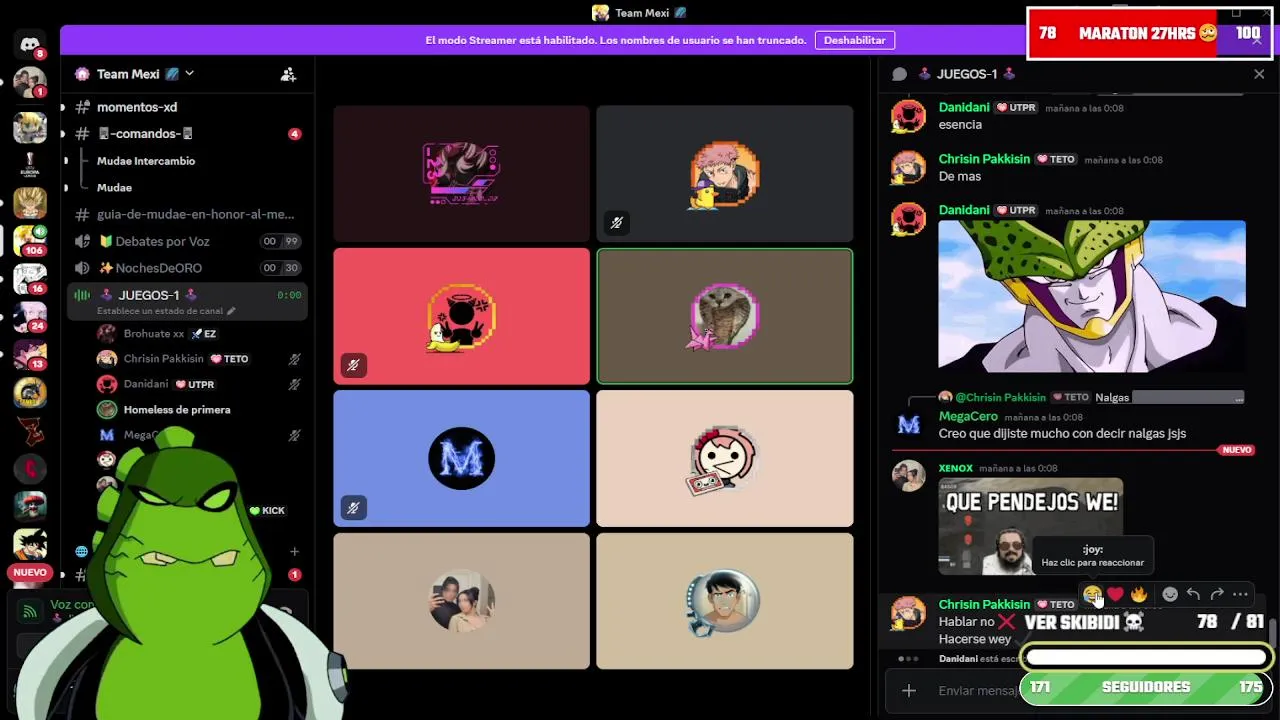Click the chat panel vertical scrollbar

click(x=1273, y=632)
